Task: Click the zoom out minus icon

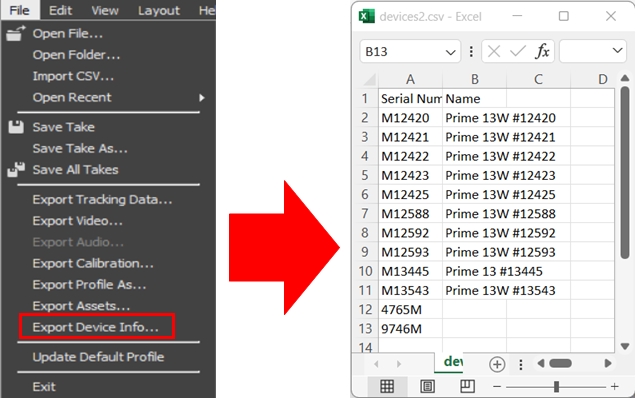Action: coord(496,387)
